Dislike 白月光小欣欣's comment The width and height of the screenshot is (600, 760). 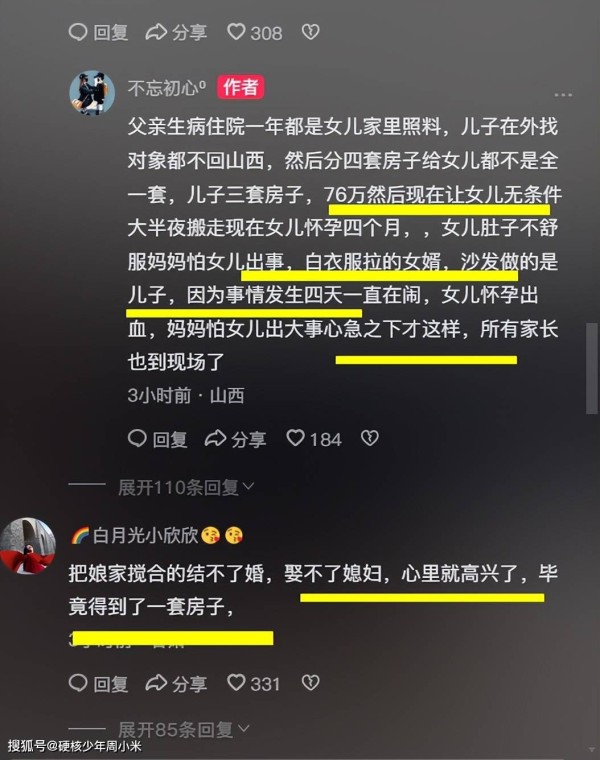[x=311, y=682]
